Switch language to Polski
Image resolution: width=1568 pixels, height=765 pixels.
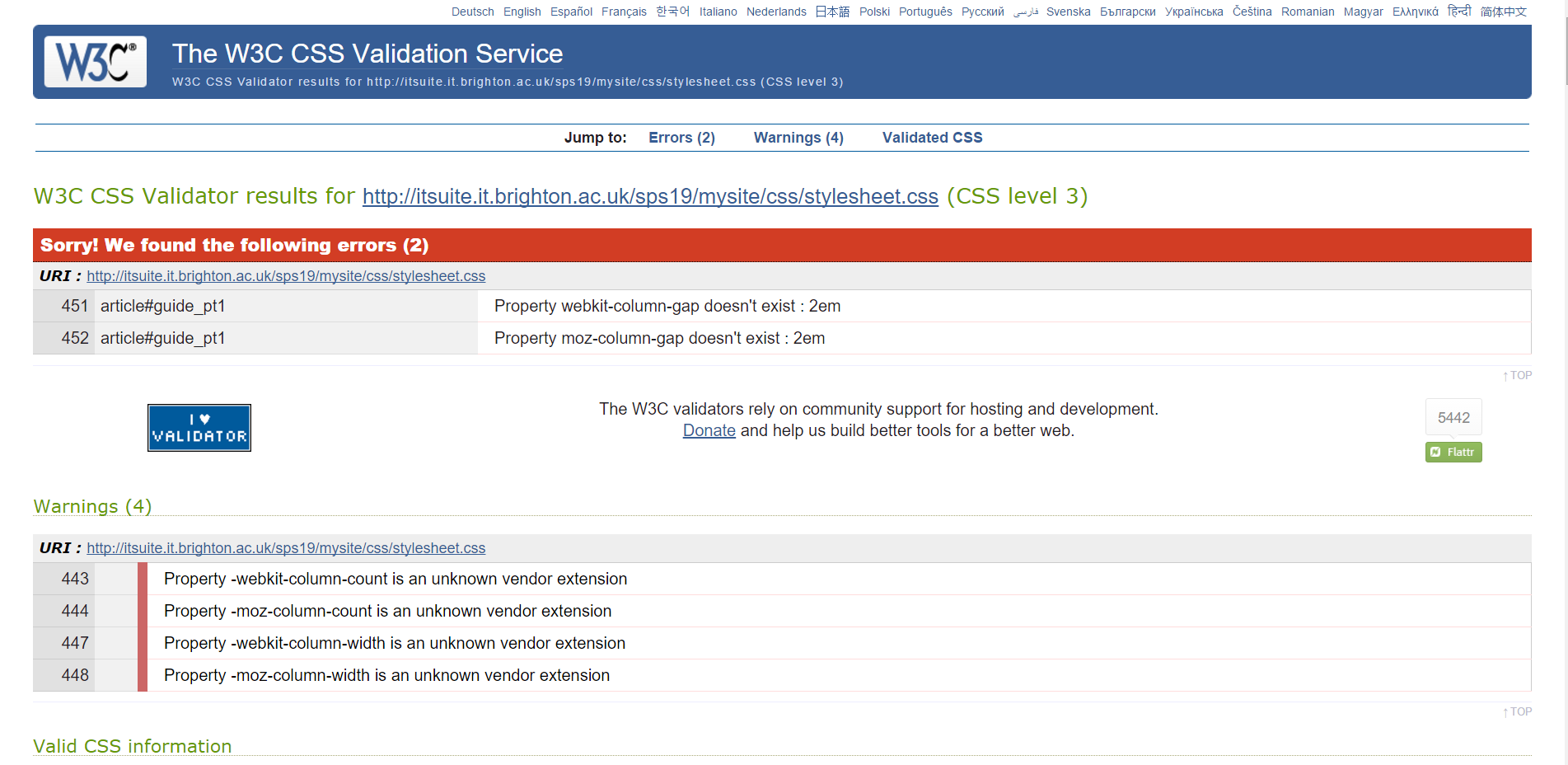[x=874, y=12]
